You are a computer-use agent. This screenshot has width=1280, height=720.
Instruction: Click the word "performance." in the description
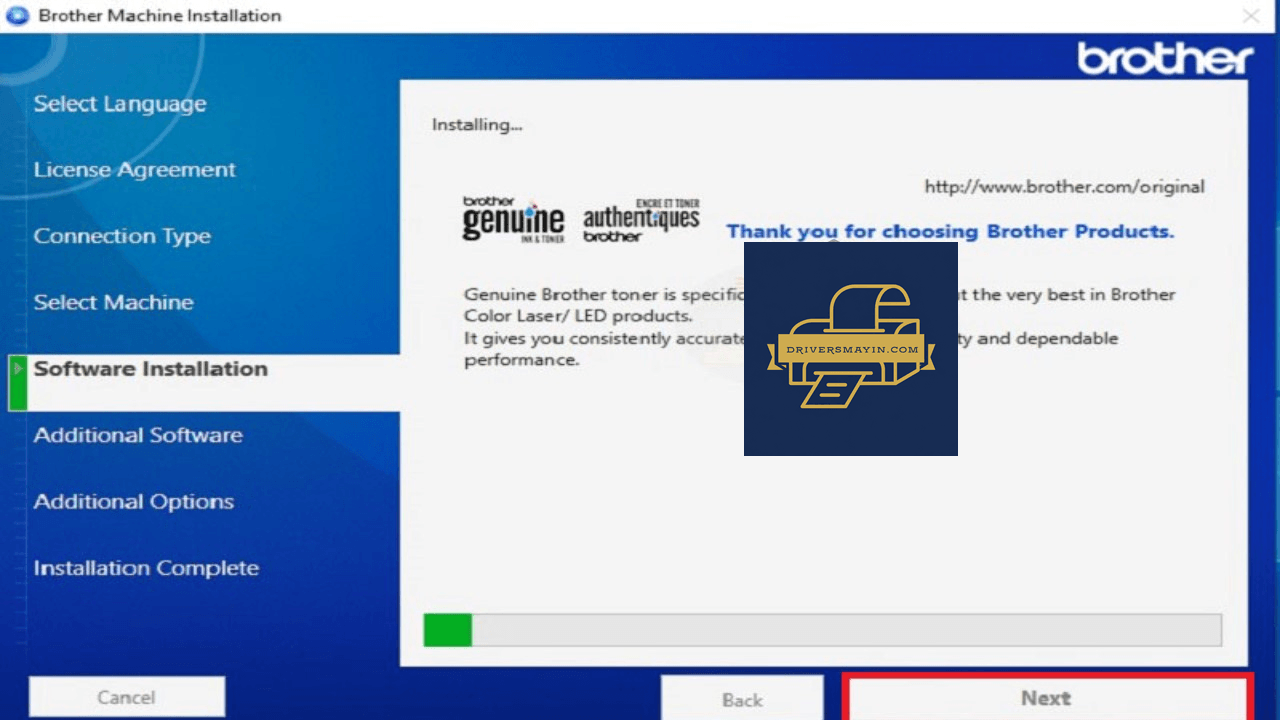[521, 360]
